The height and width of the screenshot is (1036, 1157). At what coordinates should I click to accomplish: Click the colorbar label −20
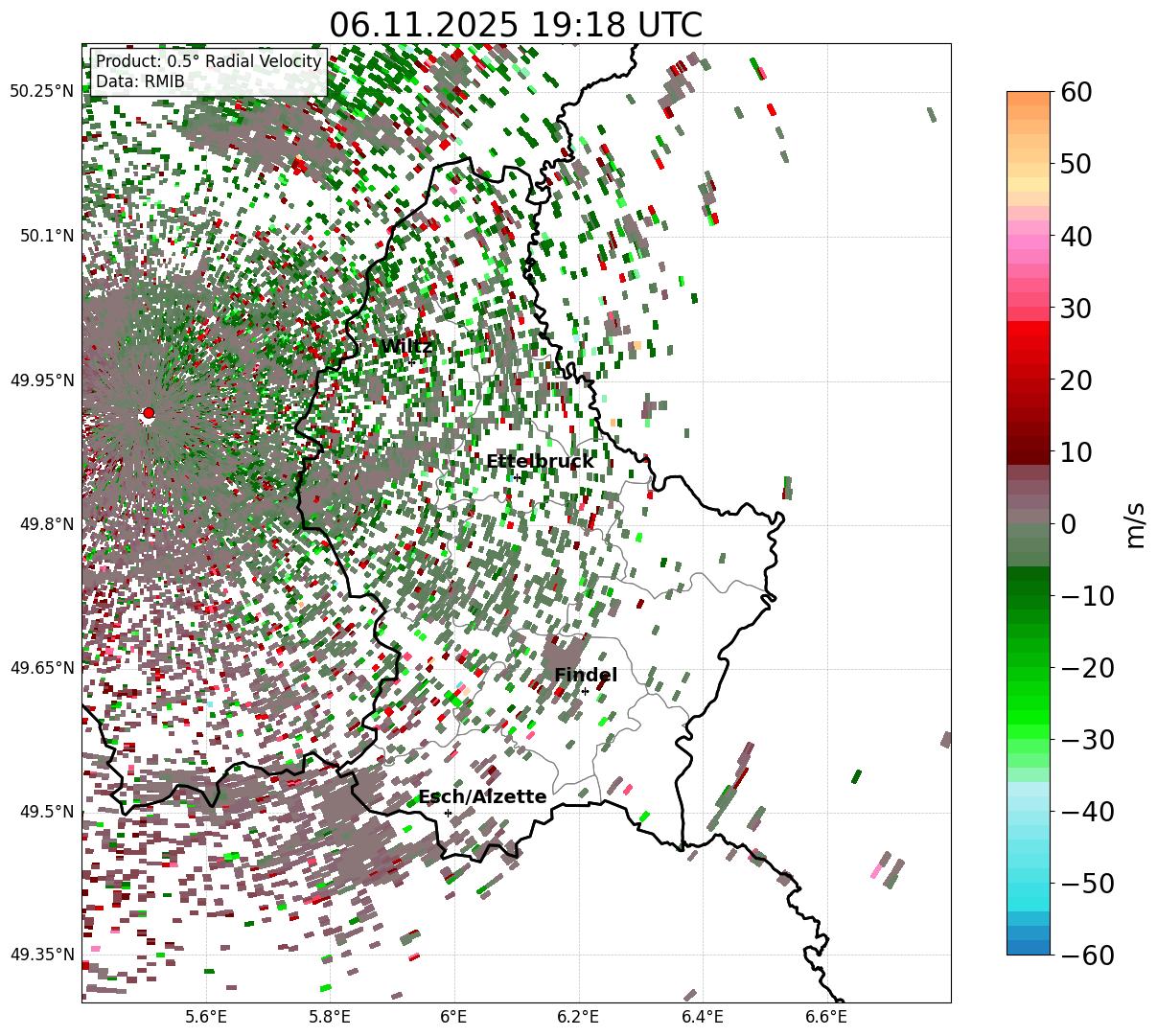1087,667
